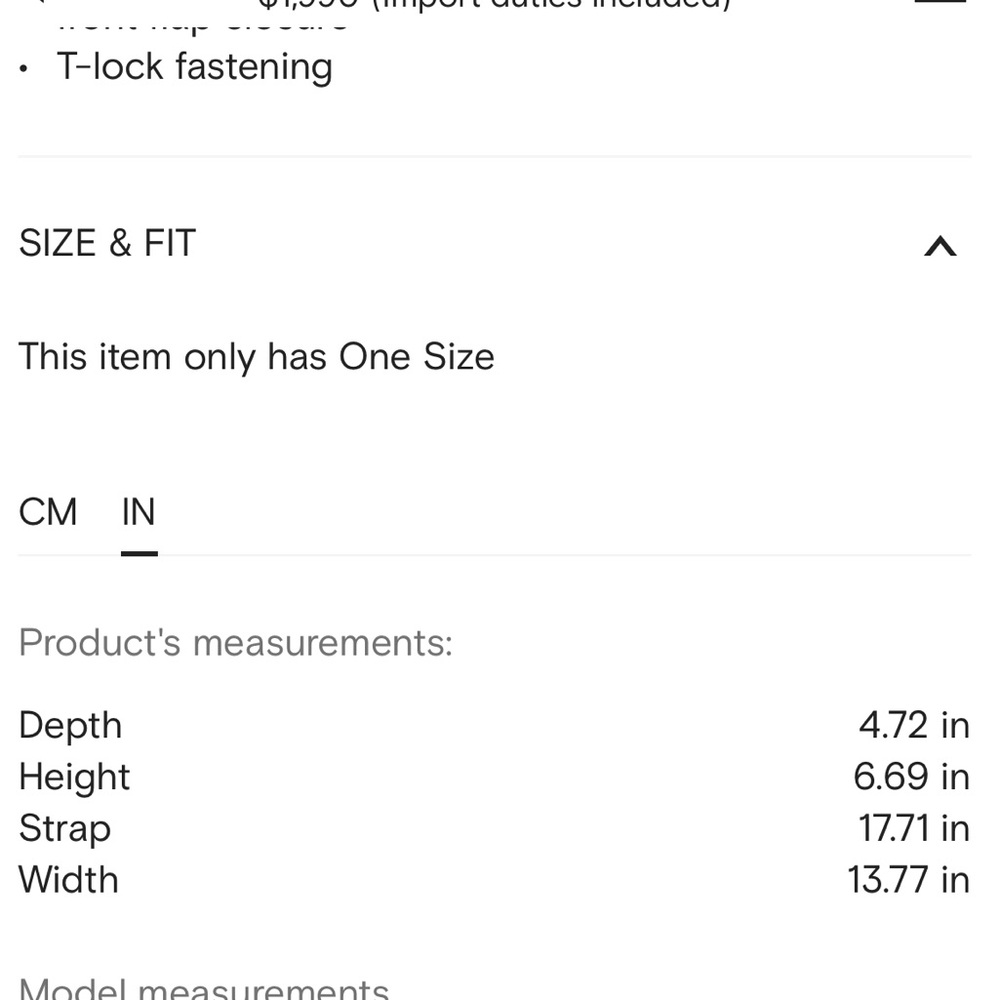Click the Product's measurements label
The height and width of the screenshot is (1000, 1000).
pyautogui.click(x=235, y=642)
